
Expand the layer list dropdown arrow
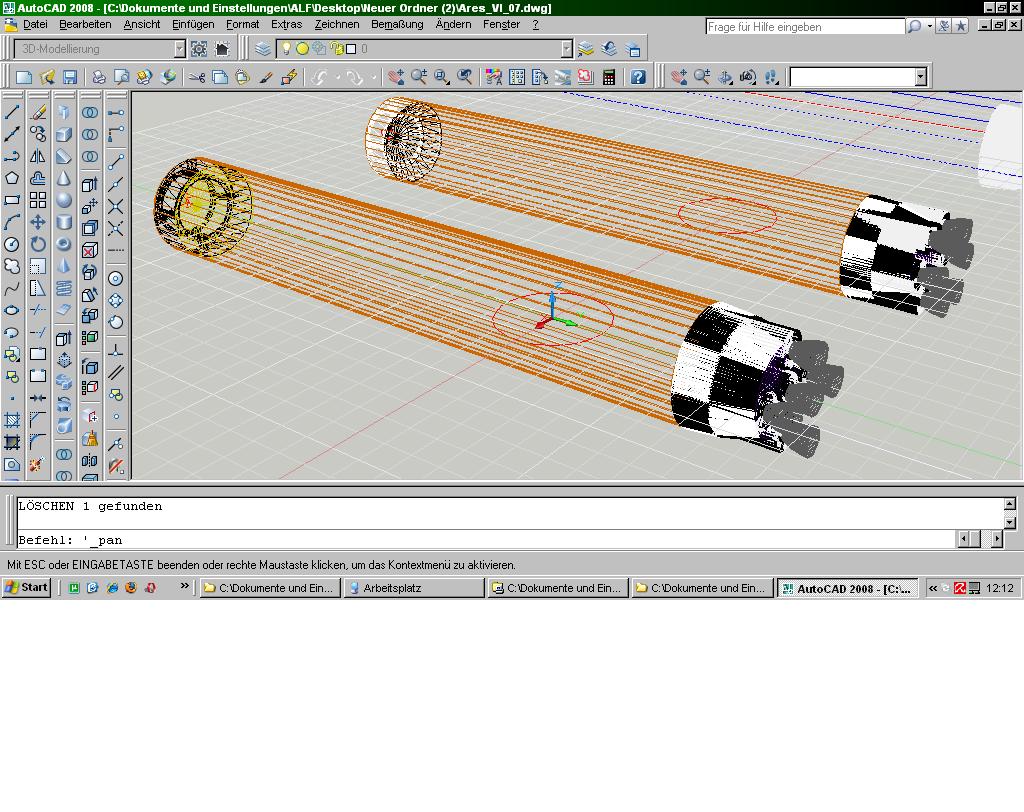566,49
